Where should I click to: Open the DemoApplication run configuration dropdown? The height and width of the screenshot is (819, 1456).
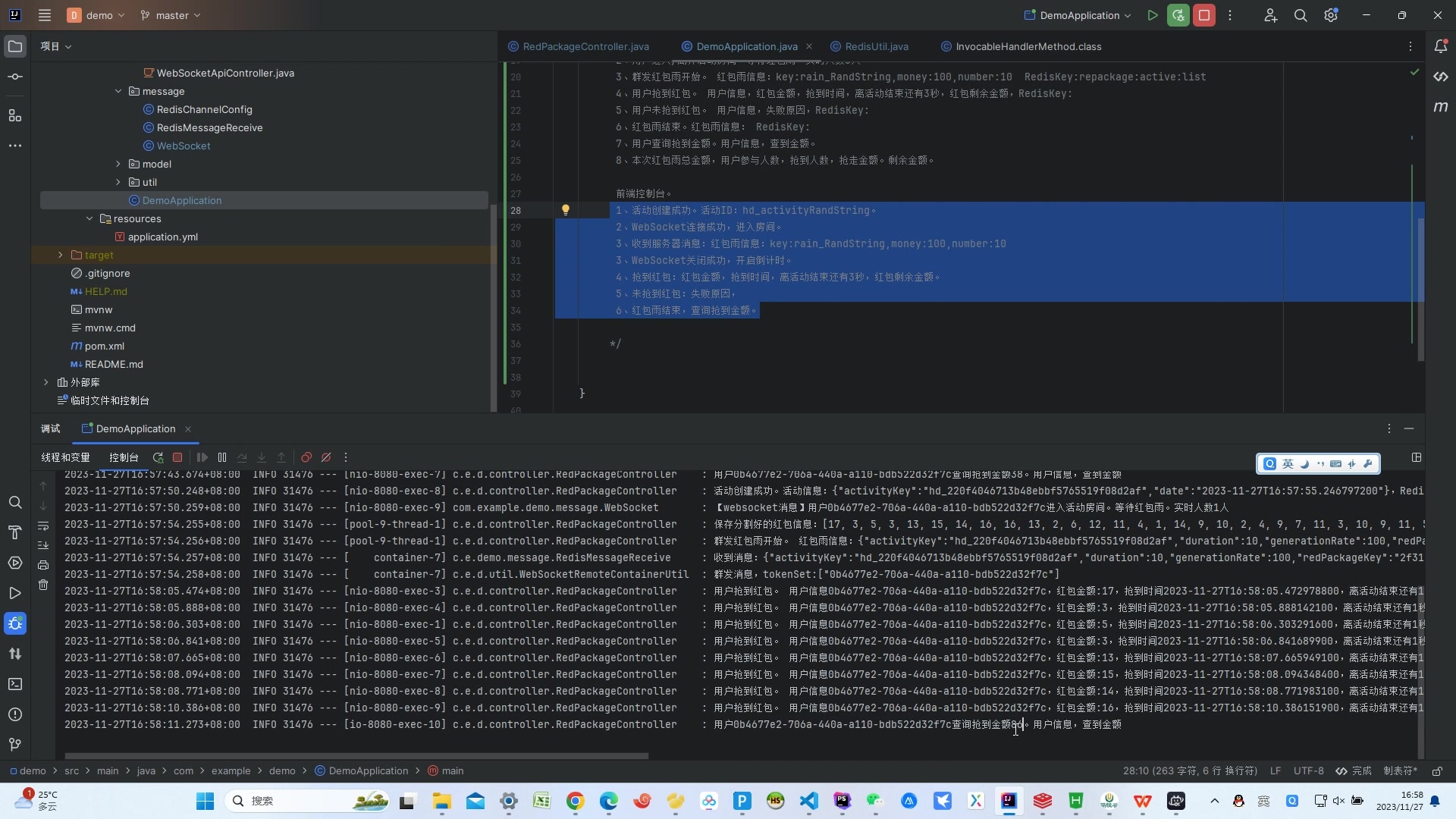[1077, 15]
